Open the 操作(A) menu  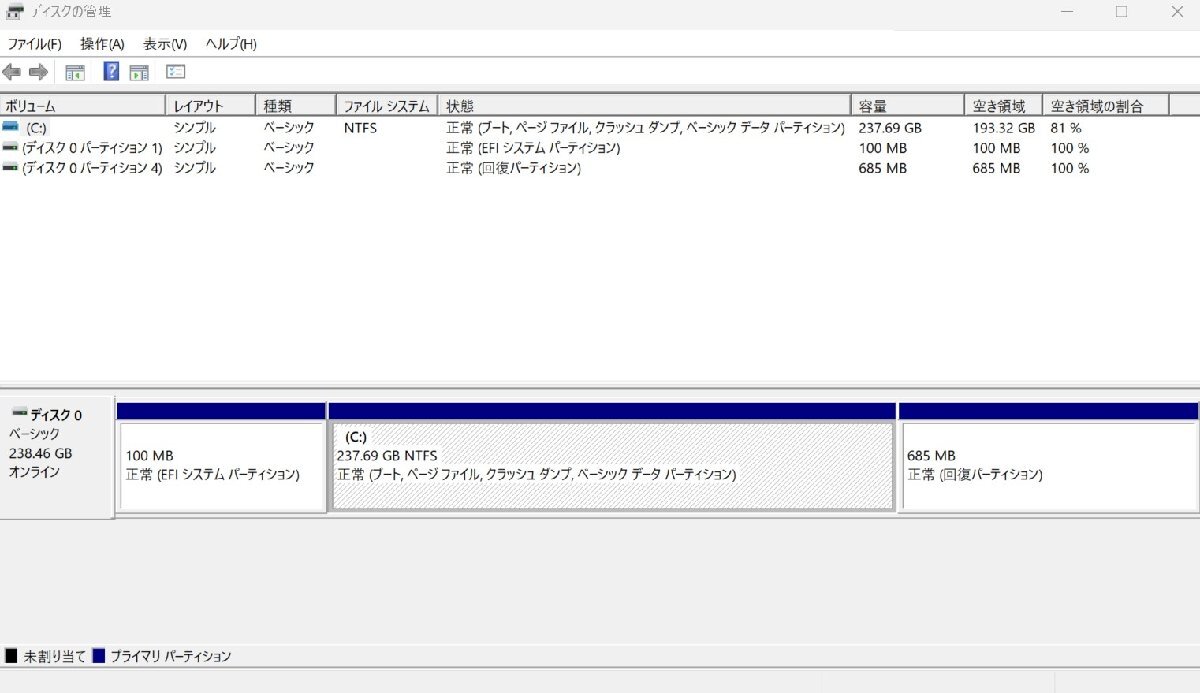102,44
